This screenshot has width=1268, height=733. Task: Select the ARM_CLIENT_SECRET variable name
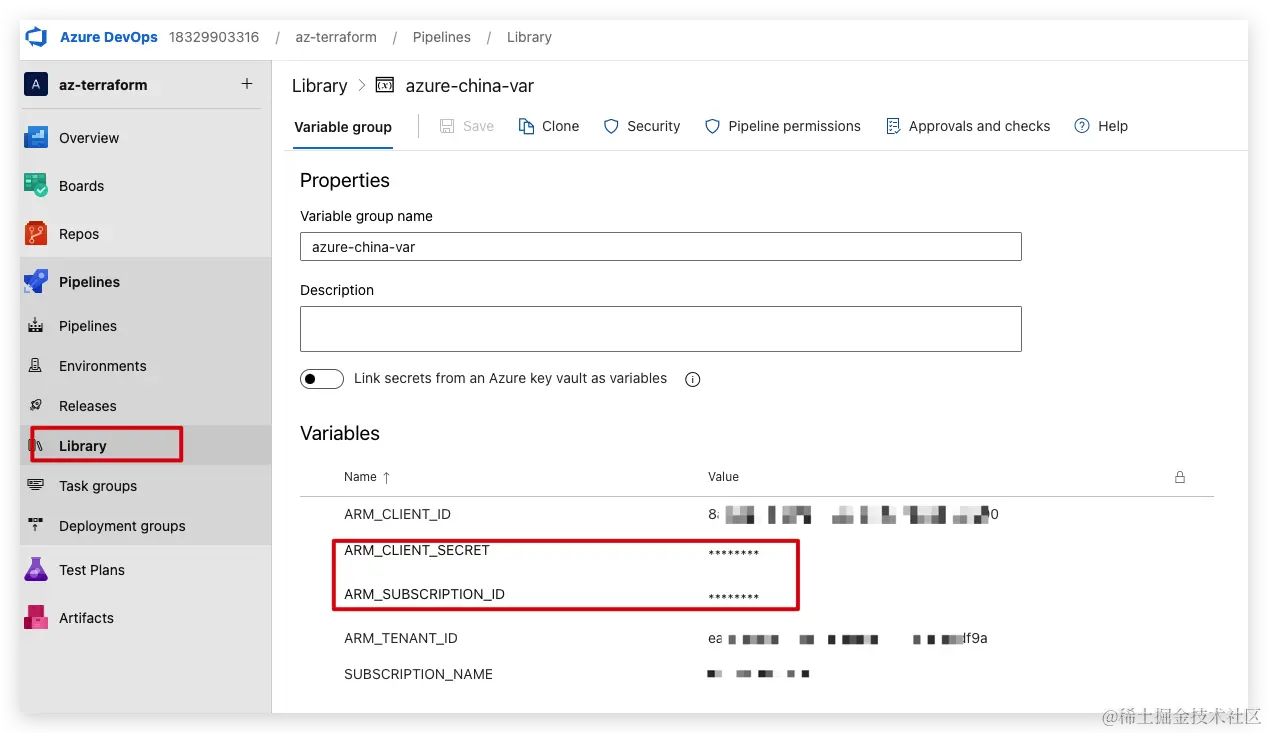pyautogui.click(x=417, y=550)
